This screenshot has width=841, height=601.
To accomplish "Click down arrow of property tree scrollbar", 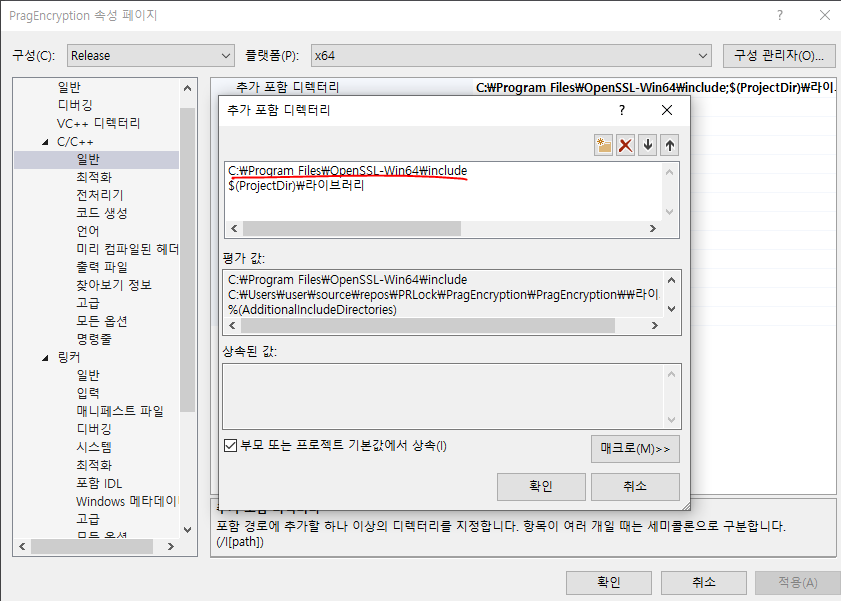I will [187, 530].
